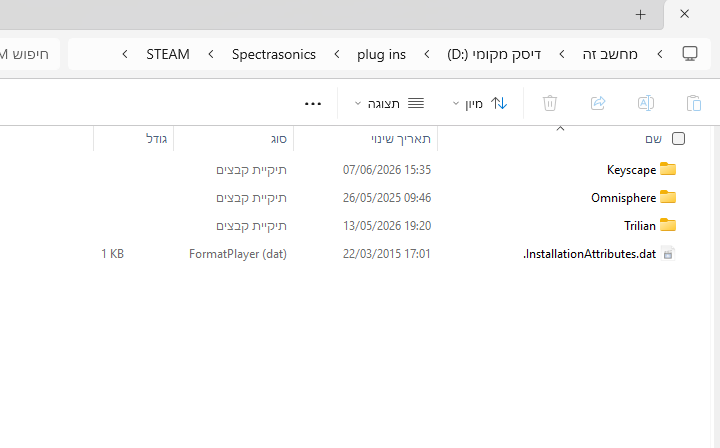Select the .InstallationAttributes.dat file icon
This screenshot has width=720, height=448.
point(668,253)
